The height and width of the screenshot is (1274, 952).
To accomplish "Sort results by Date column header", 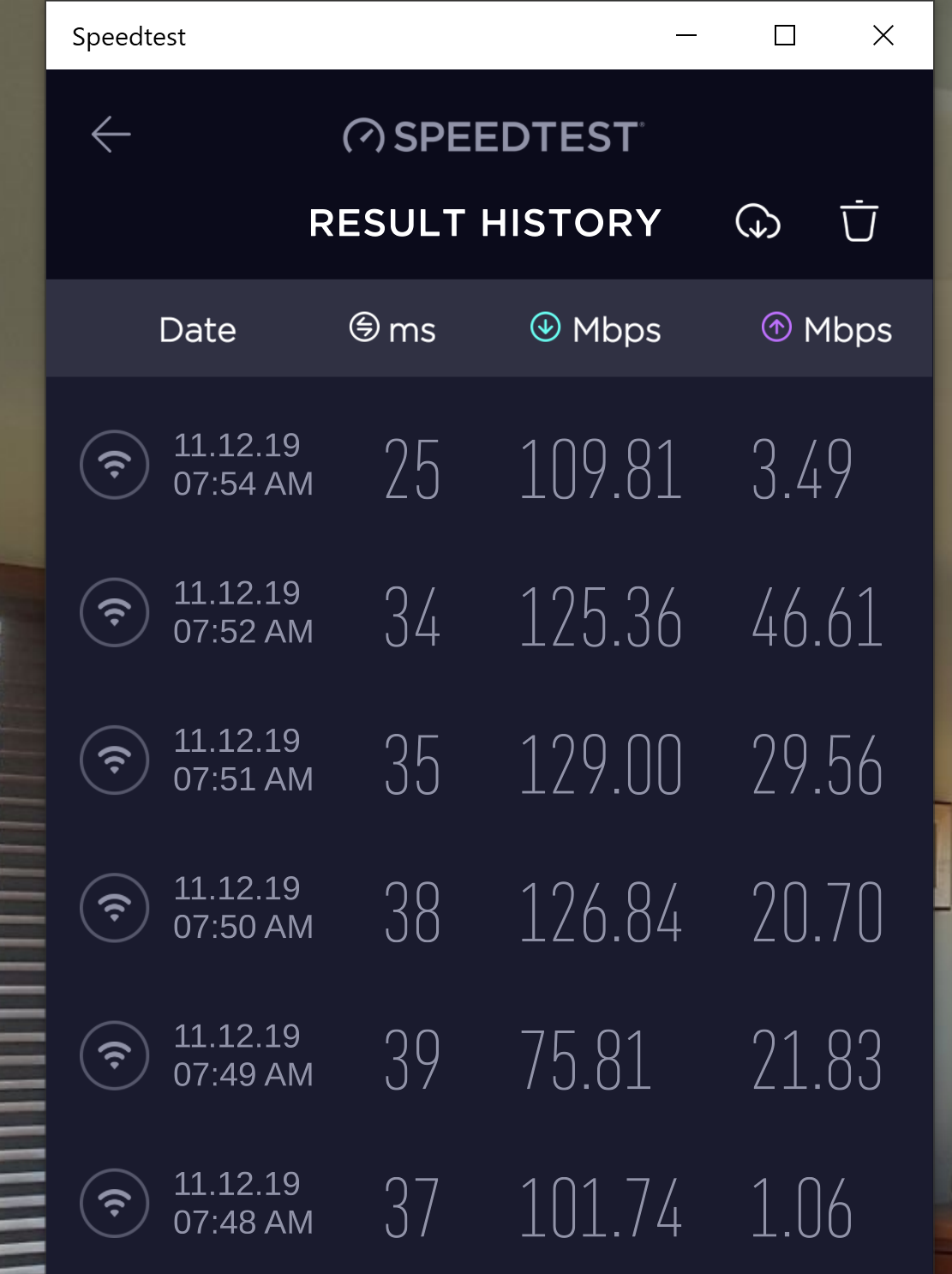I will 197,330.
